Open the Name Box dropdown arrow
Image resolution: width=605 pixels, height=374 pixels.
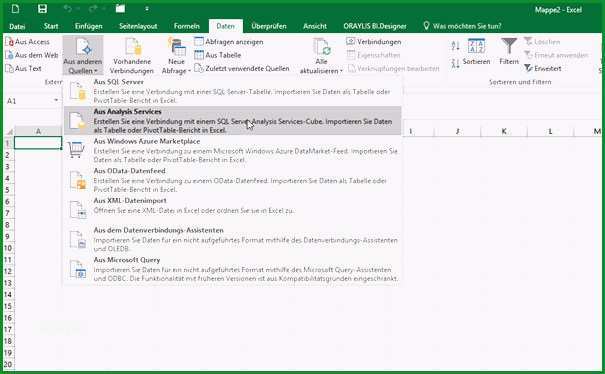click(56, 101)
